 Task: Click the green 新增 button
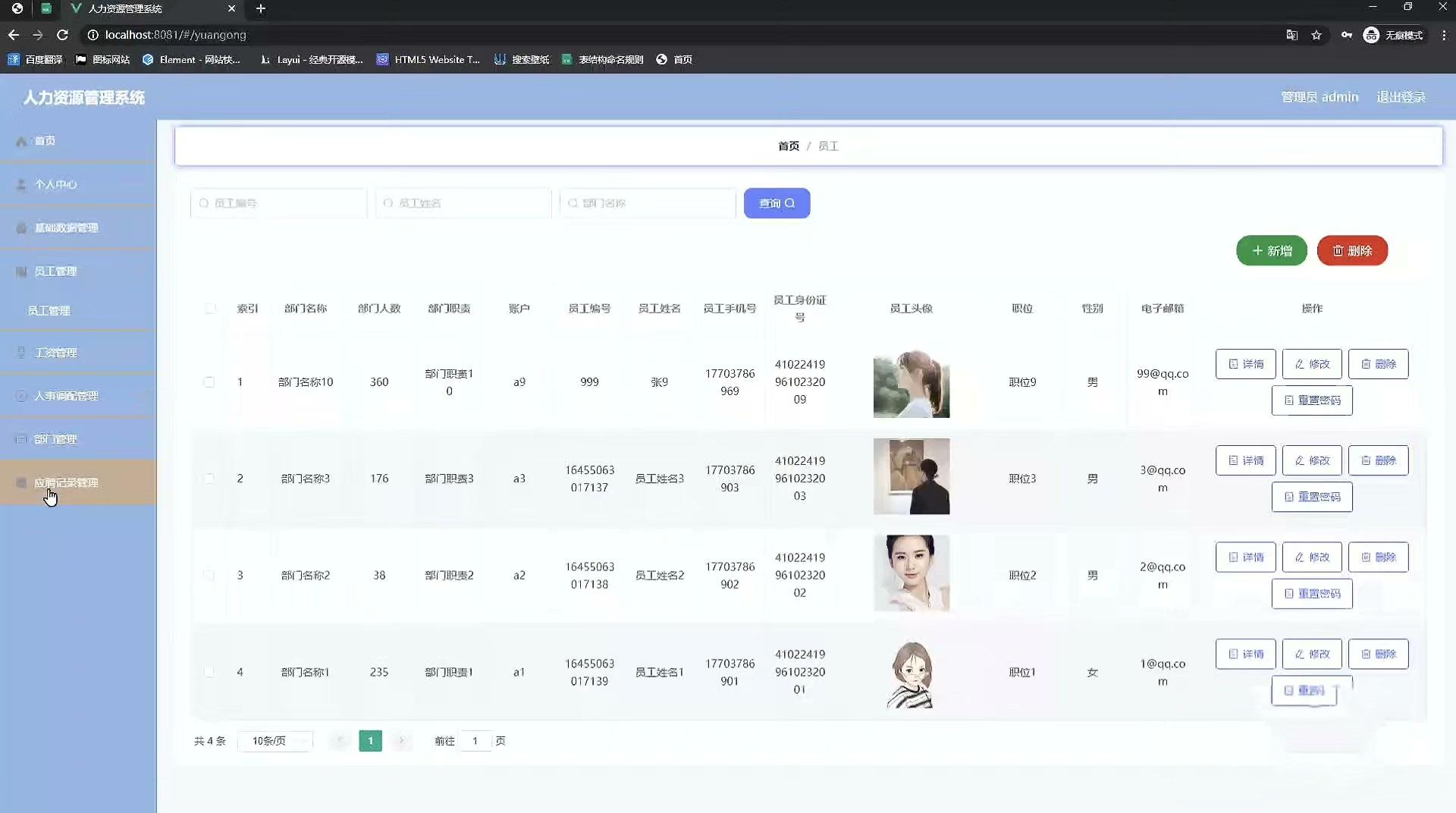(1271, 250)
